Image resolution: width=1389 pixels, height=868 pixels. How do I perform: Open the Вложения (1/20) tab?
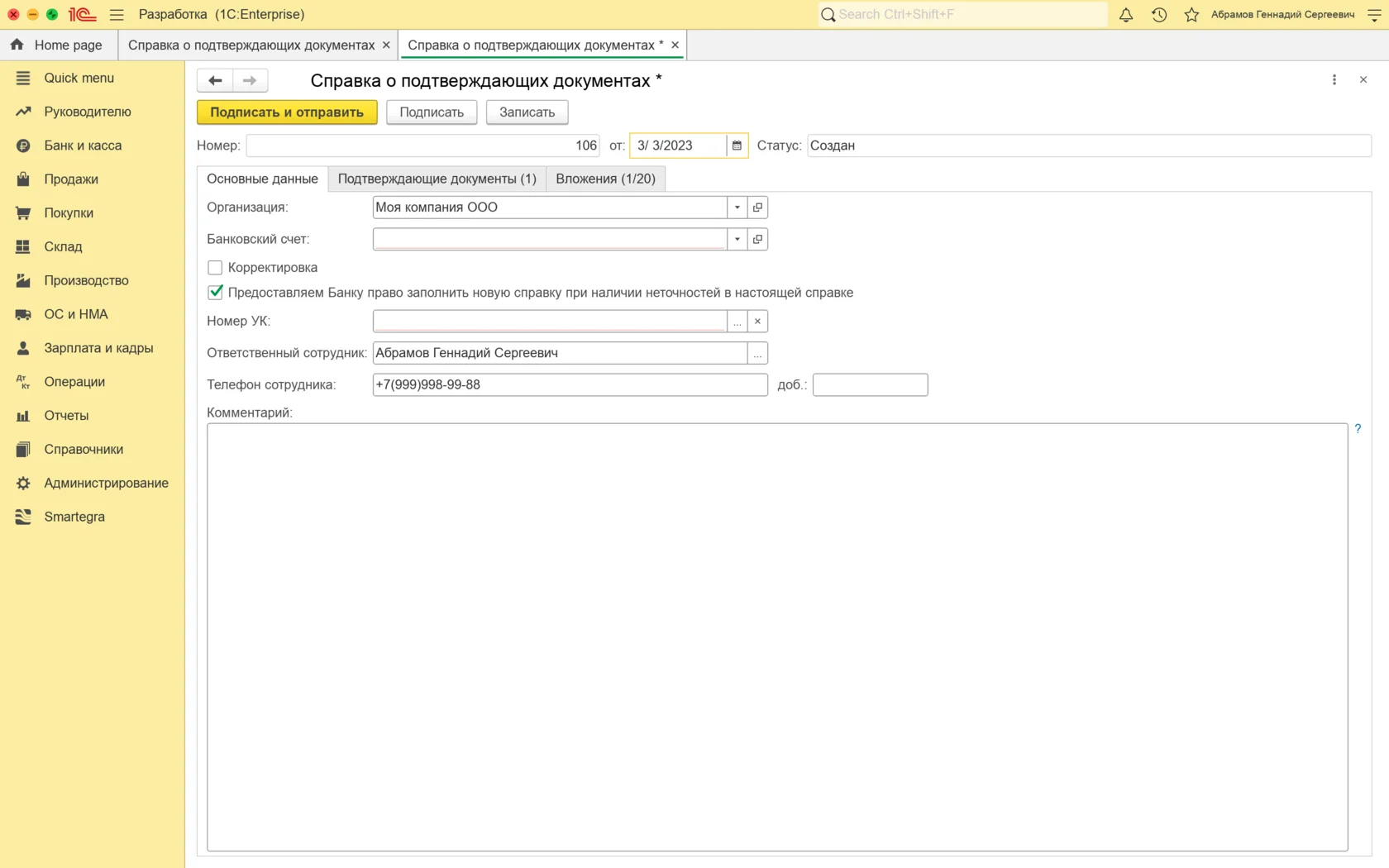pyautogui.click(x=605, y=179)
